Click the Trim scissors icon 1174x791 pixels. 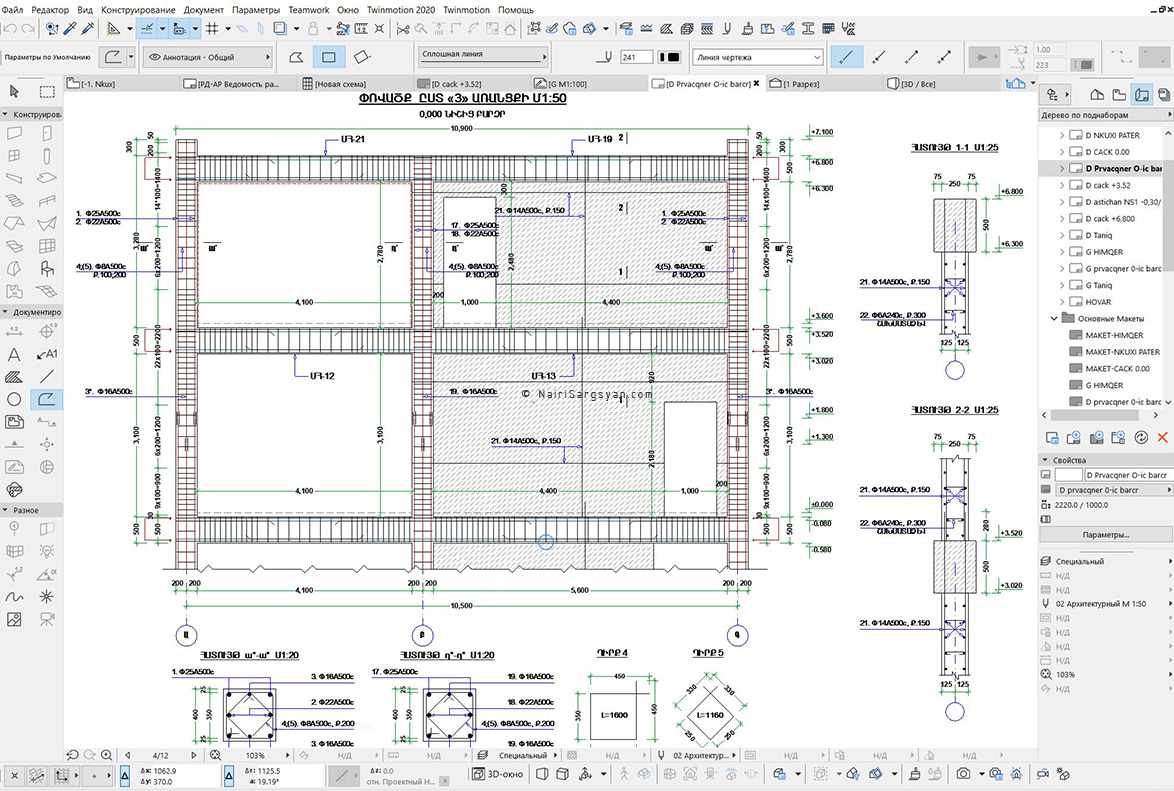point(403,28)
